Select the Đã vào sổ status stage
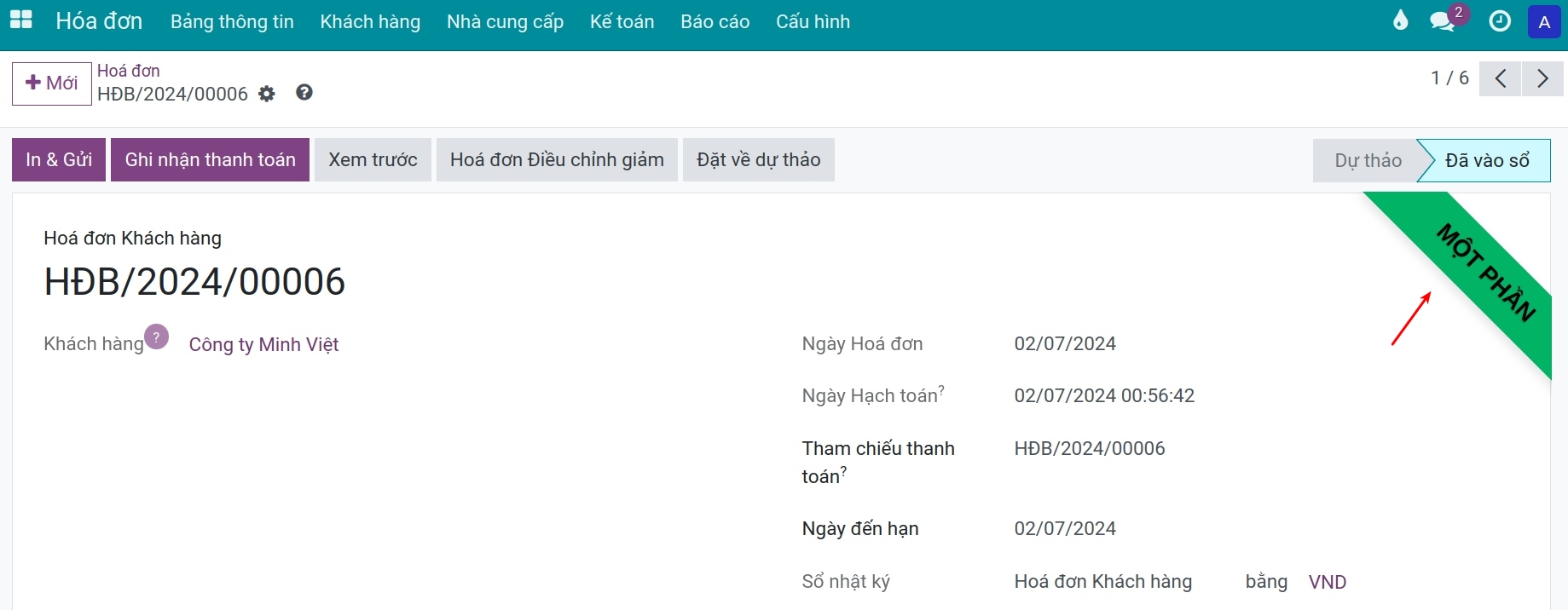1568x610 pixels. click(x=1487, y=160)
